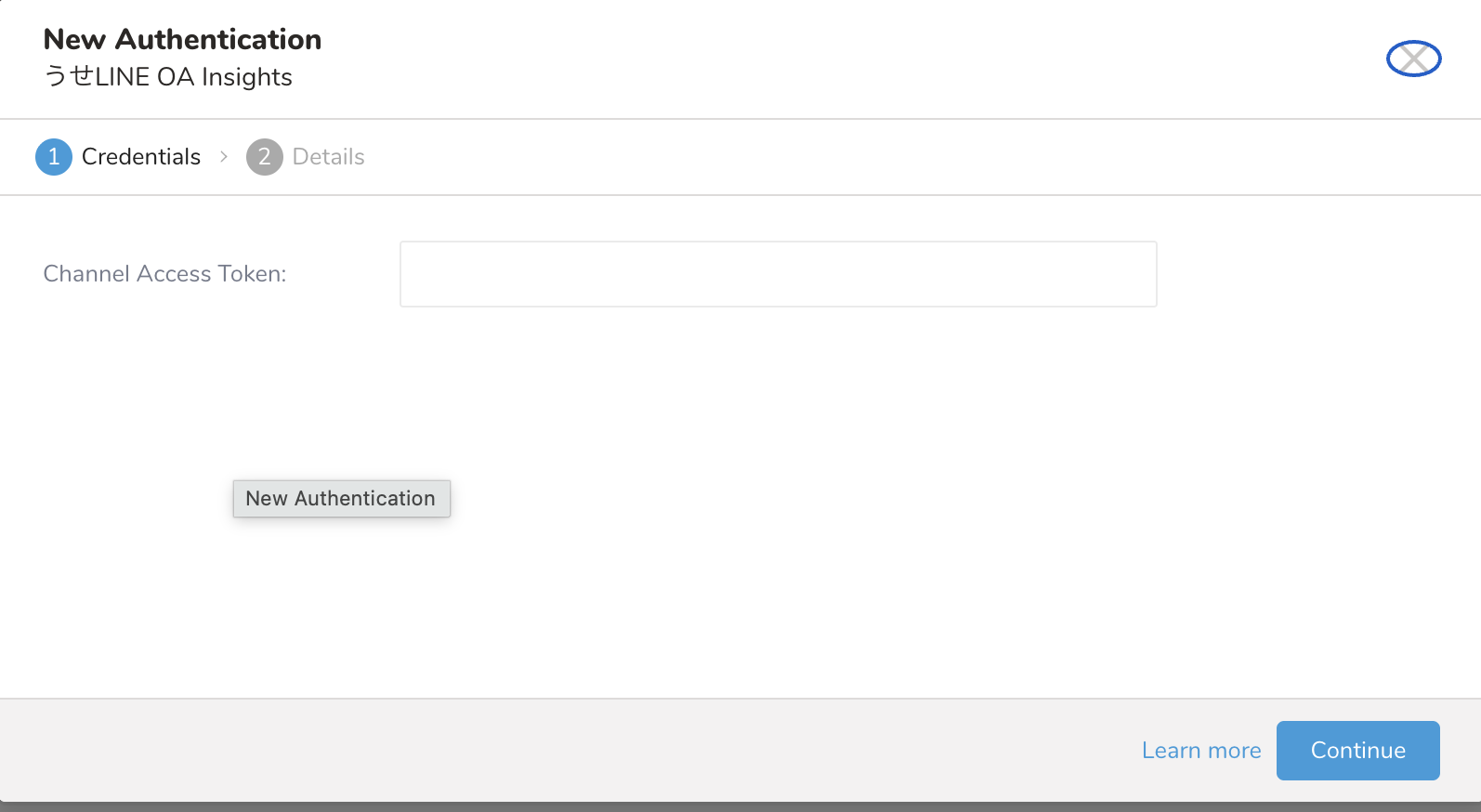The image size is (1481, 812).
Task: Click the chevron between Credentials and Details
Action: [224, 157]
